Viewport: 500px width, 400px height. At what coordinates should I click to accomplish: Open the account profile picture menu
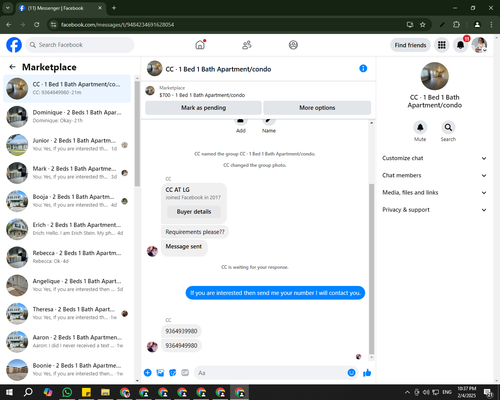479,45
